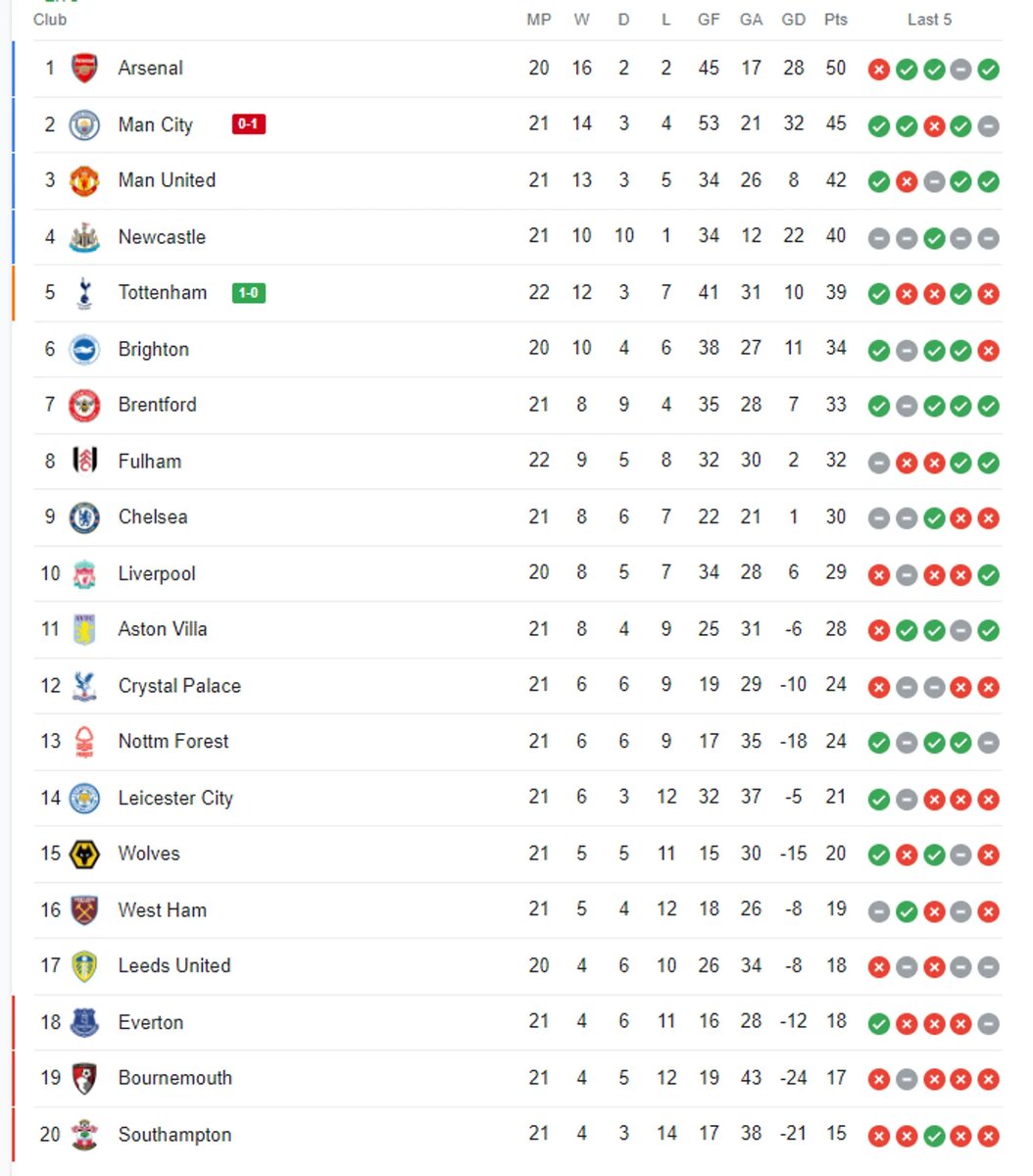This screenshot has width=1033, height=1176.
Task: Click the Man City club crest
Action: [84, 124]
